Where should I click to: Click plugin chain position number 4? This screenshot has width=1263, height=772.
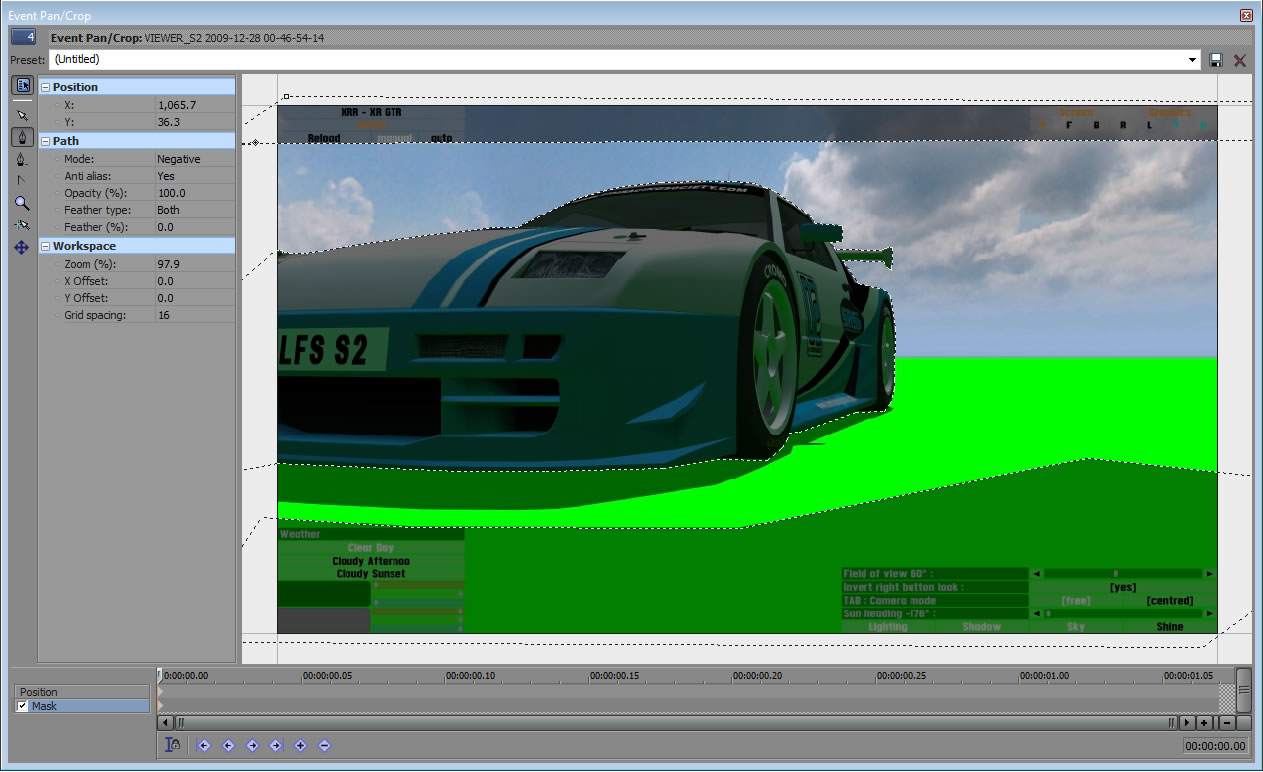tap(25, 37)
